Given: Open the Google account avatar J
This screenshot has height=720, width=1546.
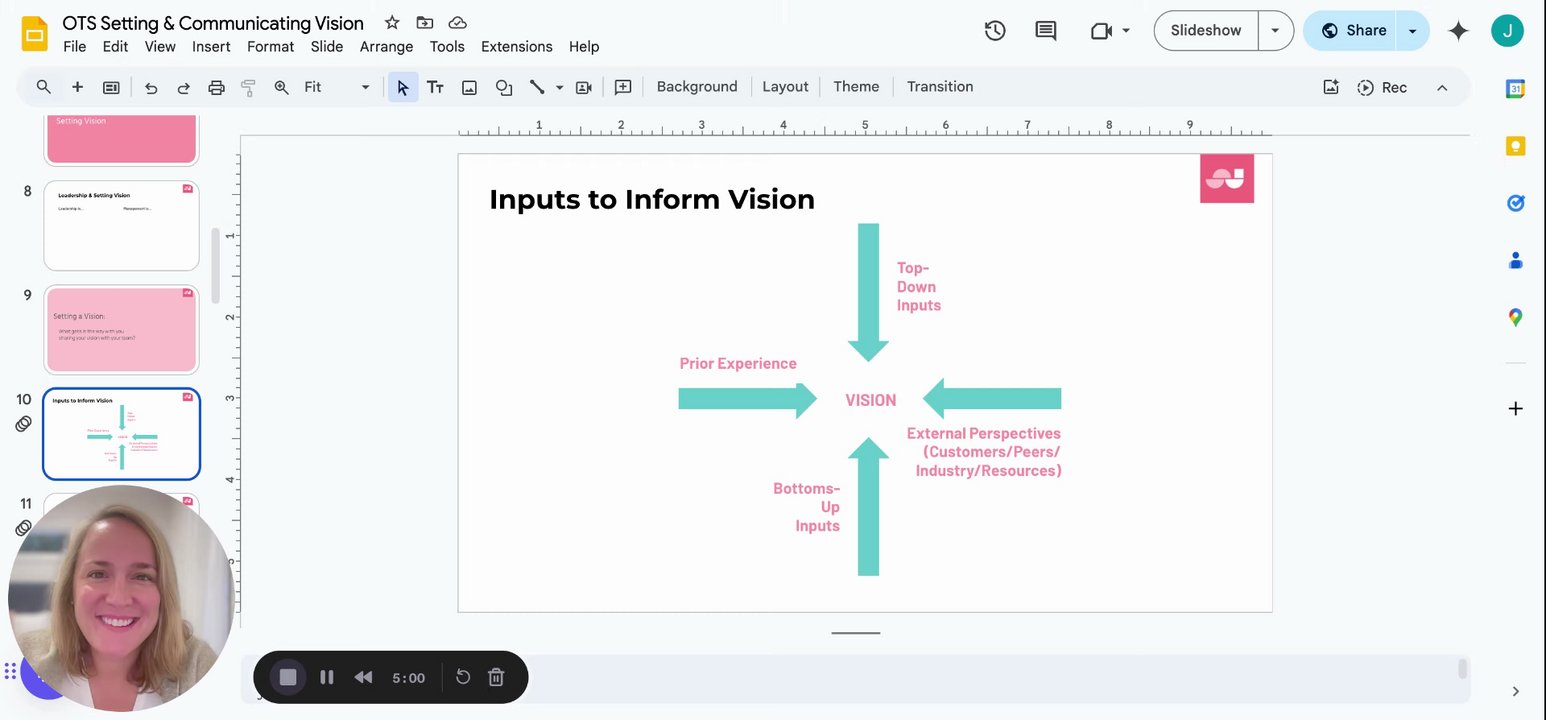Looking at the screenshot, I should pyautogui.click(x=1507, y=31).
